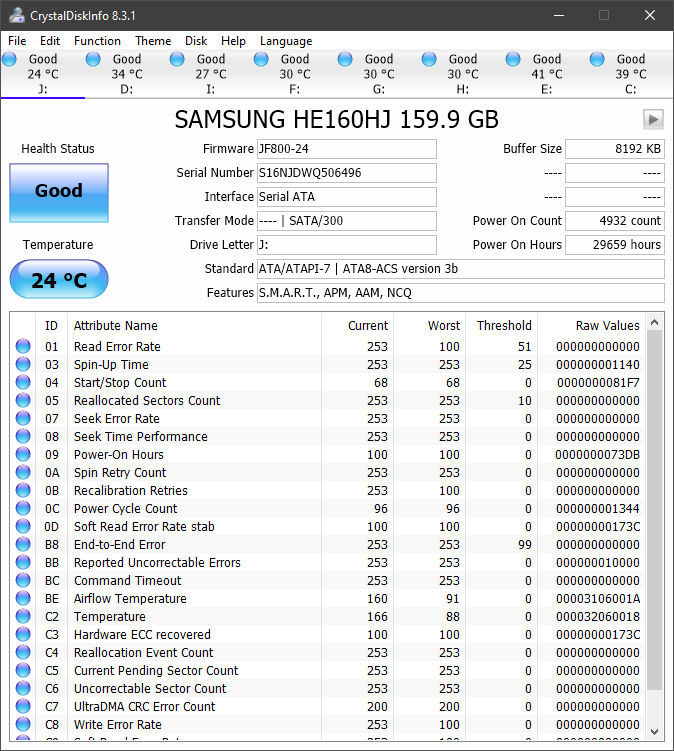The height and width of the screenshot is (751, 674).
Task: Click the Drive Letter field
Action: pyautogui.click(x=347, y=245)
